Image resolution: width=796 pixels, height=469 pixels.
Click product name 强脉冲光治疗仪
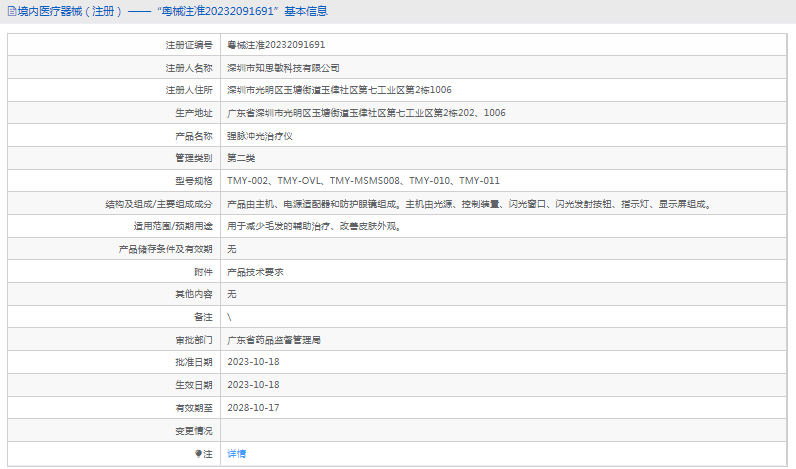(x=260, y=136)
